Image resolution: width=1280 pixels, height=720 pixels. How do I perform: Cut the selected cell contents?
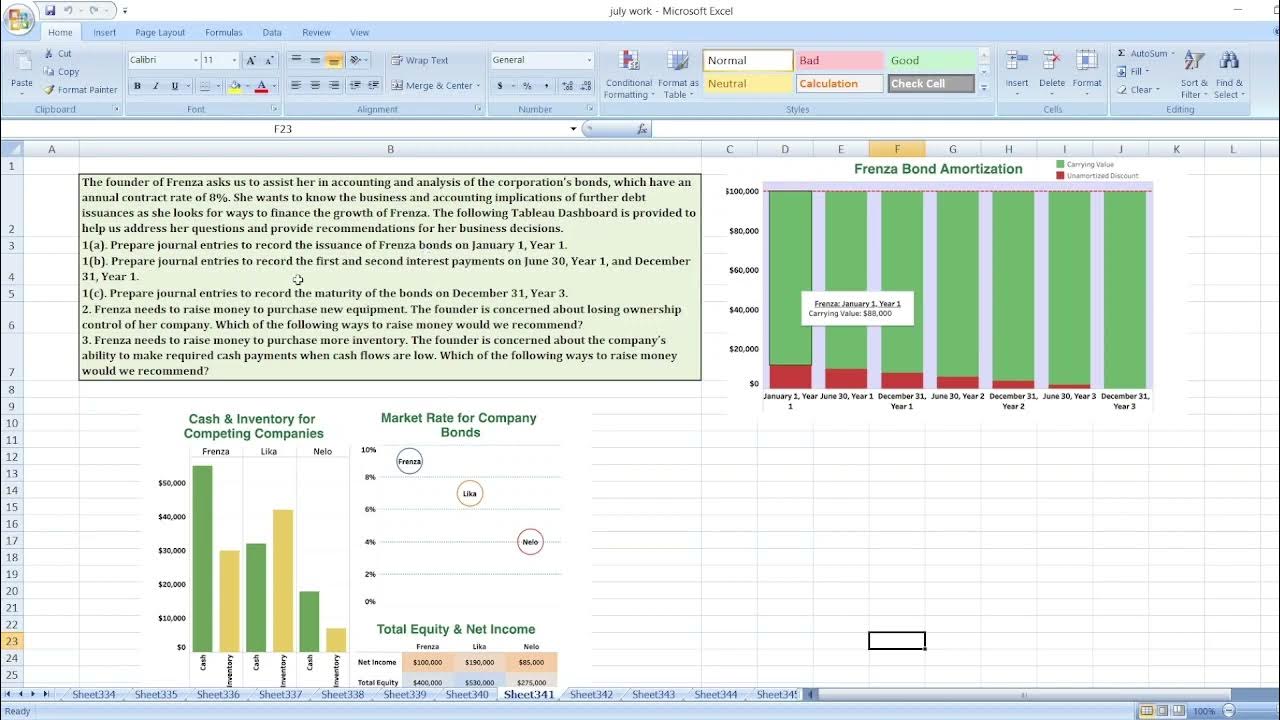coord(57,54)
